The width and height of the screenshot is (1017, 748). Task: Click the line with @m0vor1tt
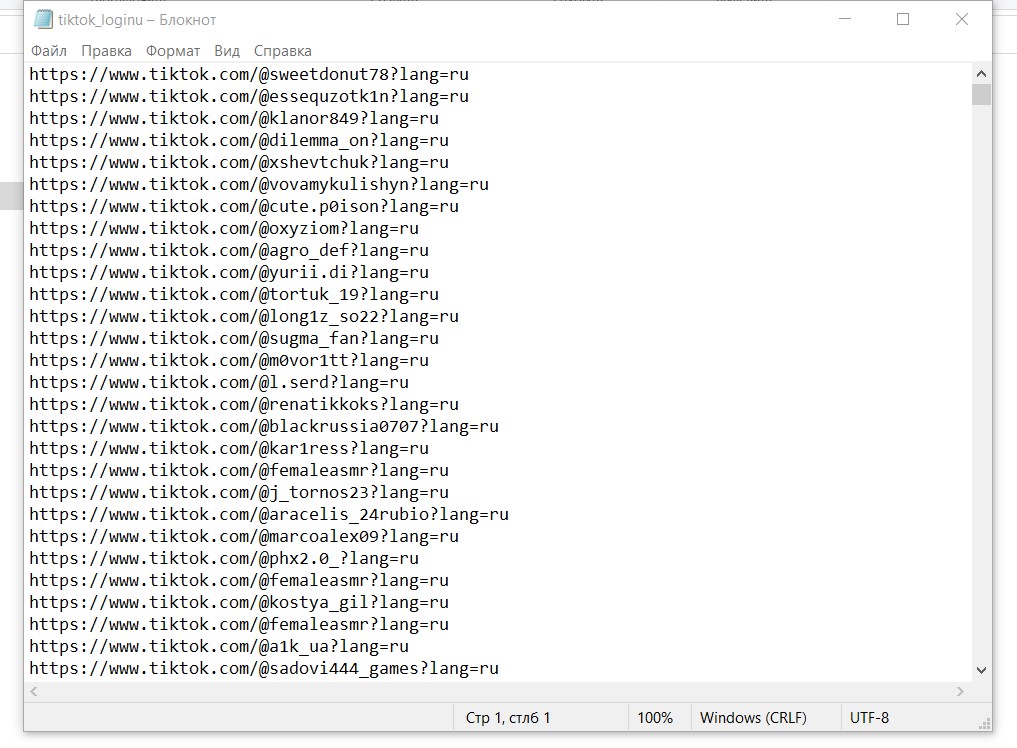pyautogui.click(x=229, y=361)
